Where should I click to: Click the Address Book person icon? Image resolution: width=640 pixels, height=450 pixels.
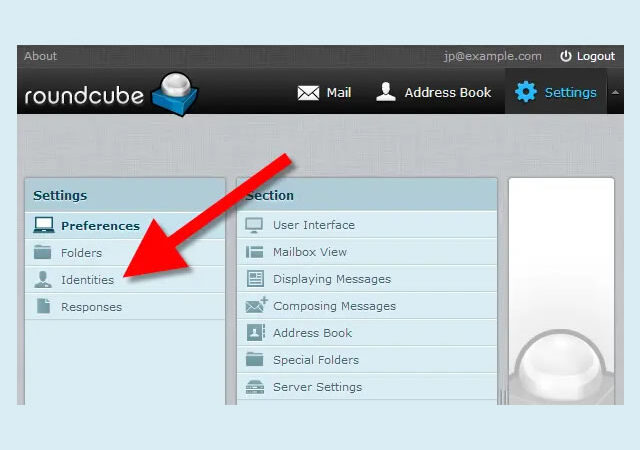(386, 91)
